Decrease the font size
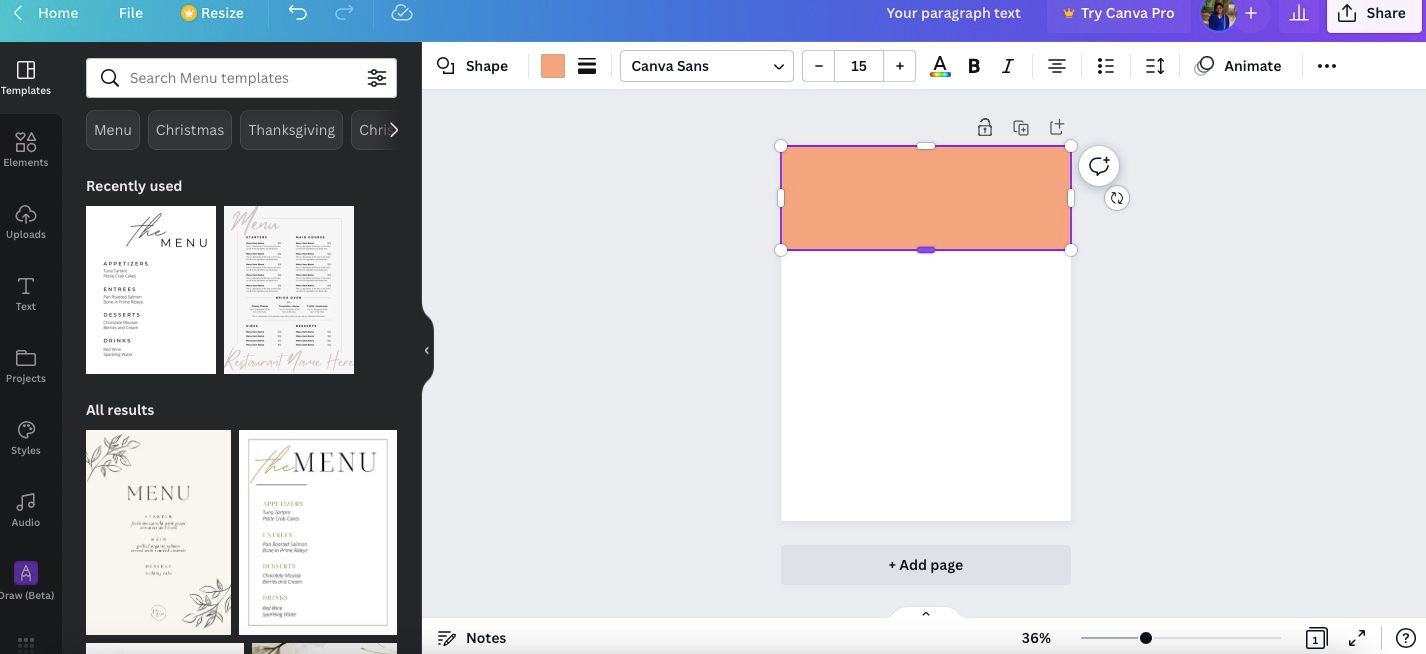 (x=819, y=66)
